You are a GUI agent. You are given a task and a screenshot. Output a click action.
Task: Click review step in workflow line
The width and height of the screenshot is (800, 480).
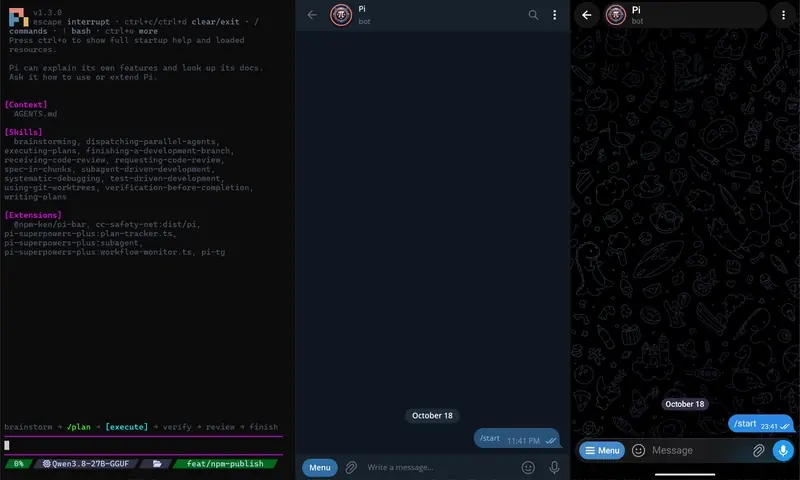220,427
